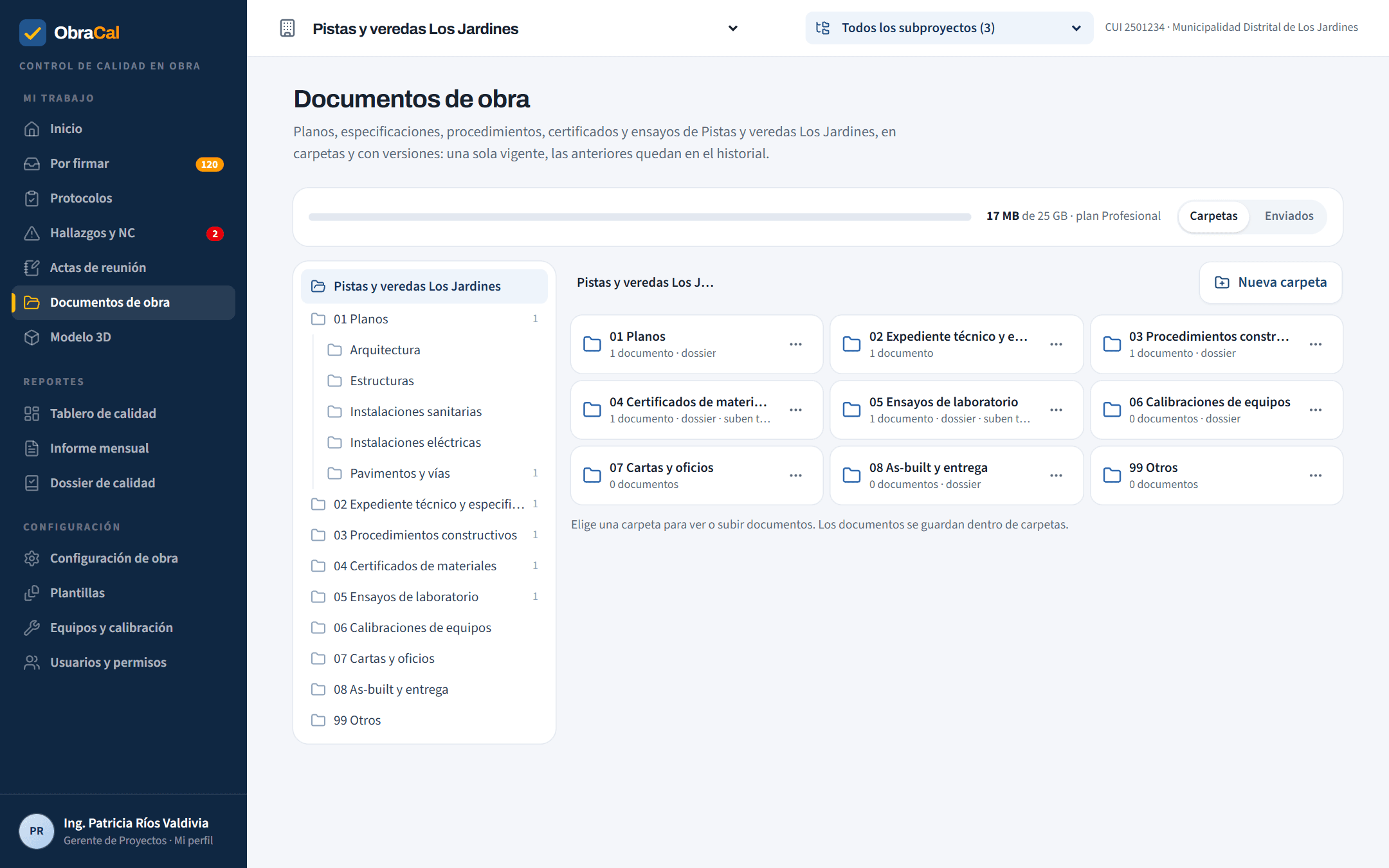Open options menu for 99 Otros card
The width and height of the screenshot is (1389, 868).
coord(1316,475)
